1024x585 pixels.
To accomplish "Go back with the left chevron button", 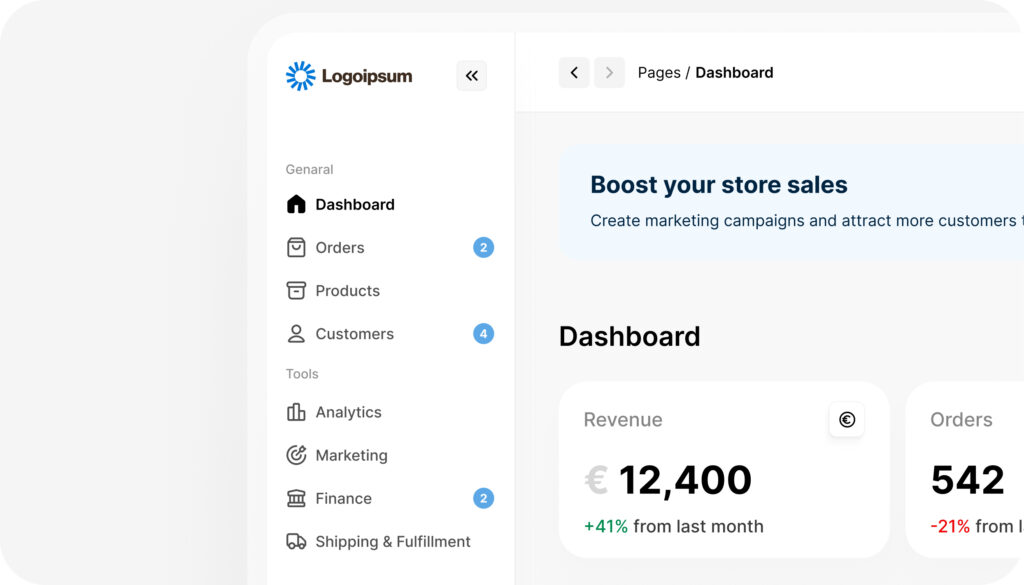I will point(574,72).
